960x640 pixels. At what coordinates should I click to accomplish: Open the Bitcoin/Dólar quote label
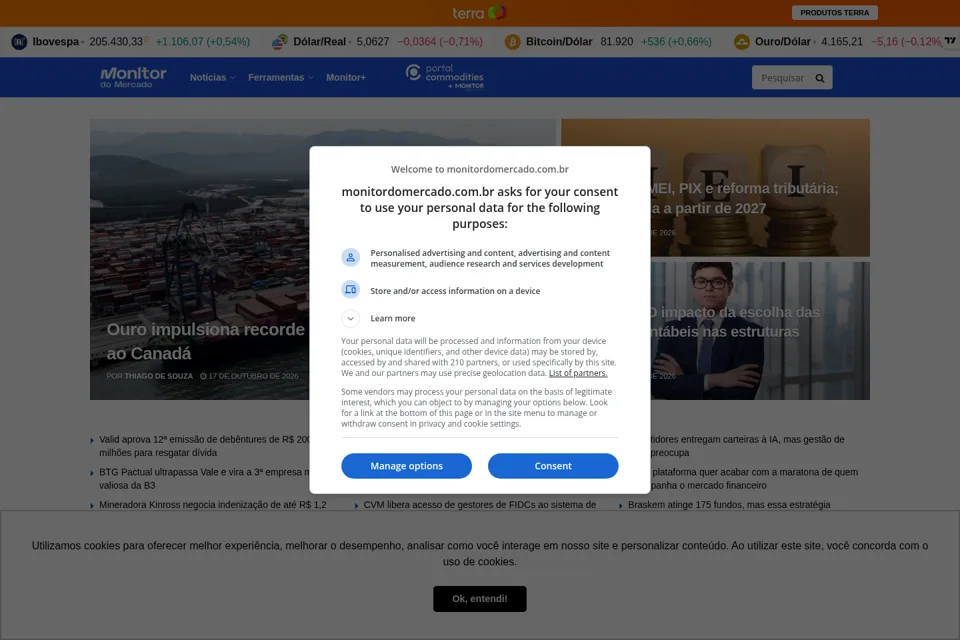tap(559, 42)
